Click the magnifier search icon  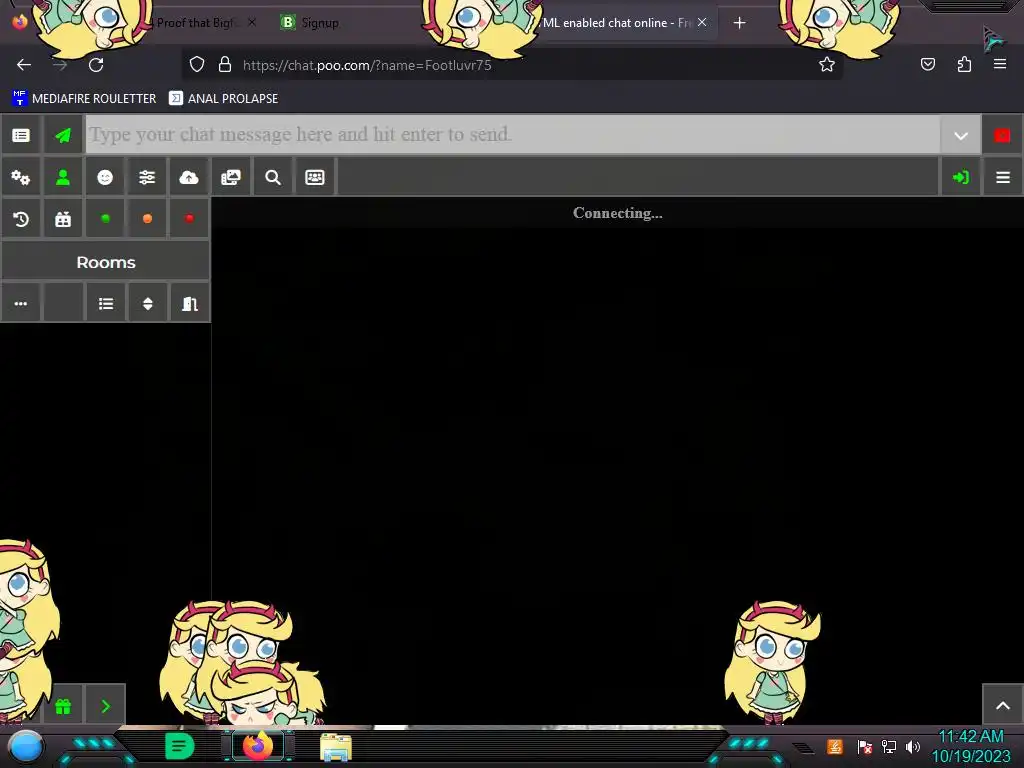point(273,177)
